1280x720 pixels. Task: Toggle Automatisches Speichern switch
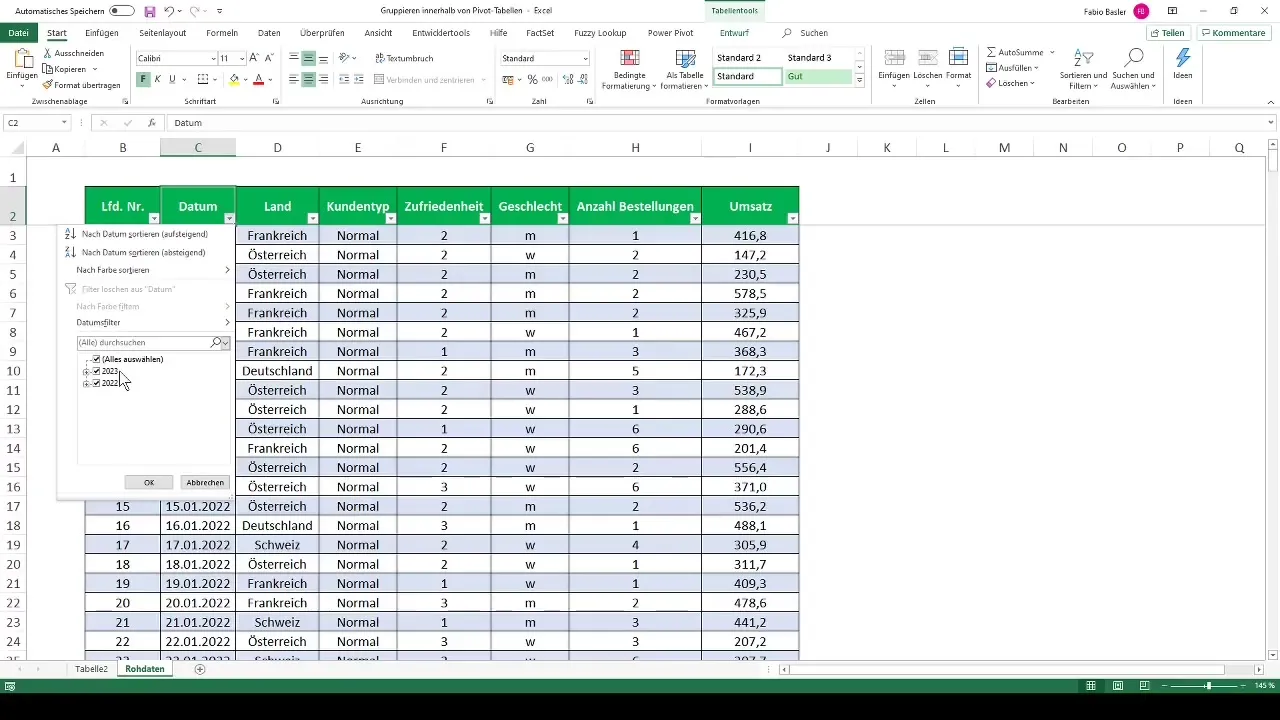(x=122, y=10)
